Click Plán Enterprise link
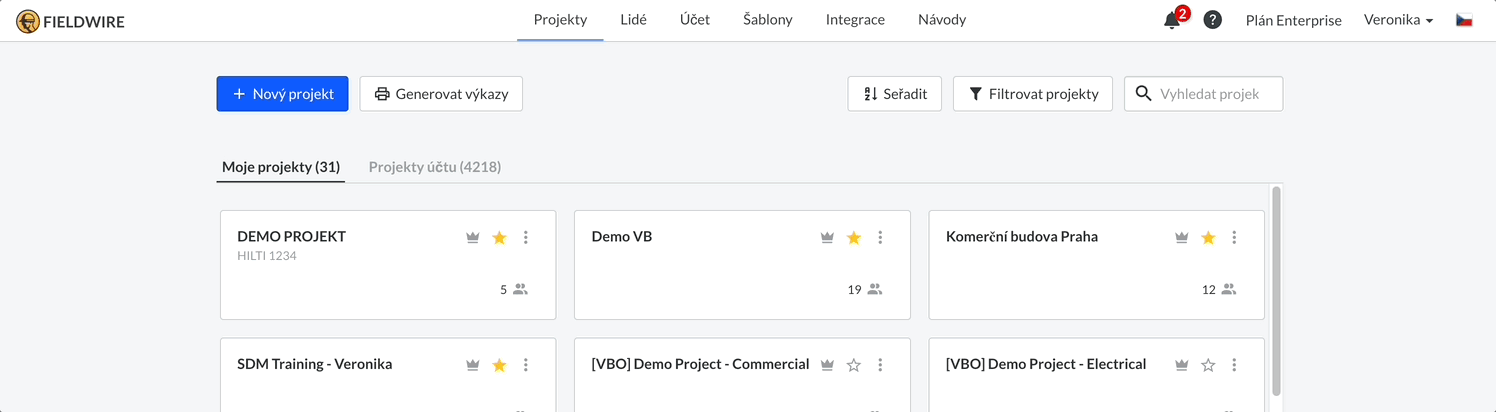The image size is (1496, 412). (x=1293, y=20)
